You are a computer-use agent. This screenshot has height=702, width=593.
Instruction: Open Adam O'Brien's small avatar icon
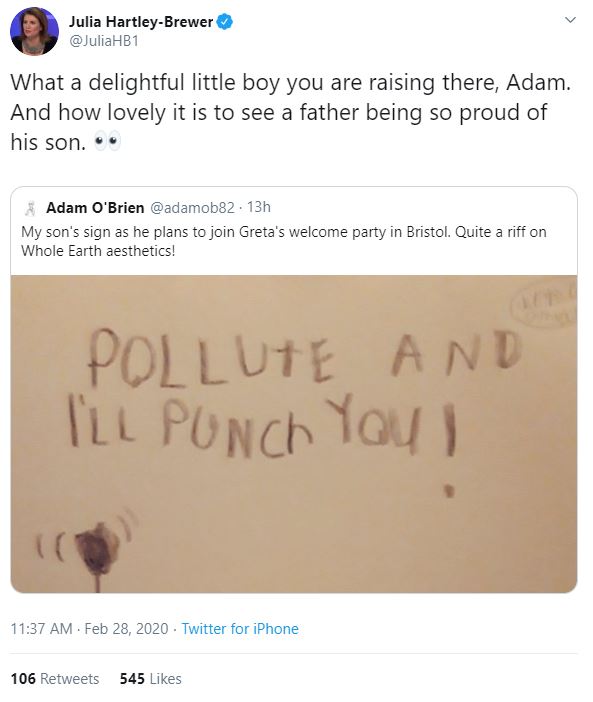[30, 208]
